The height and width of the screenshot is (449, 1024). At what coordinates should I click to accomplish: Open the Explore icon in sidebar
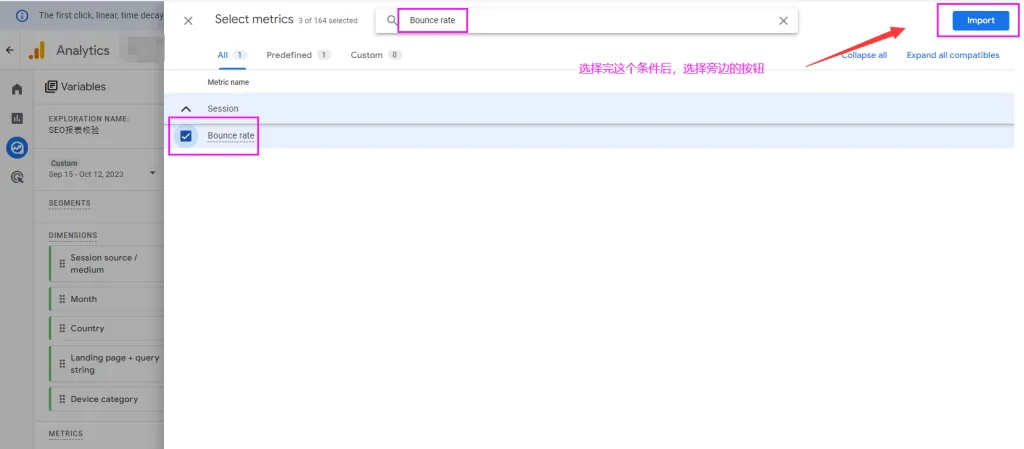(17, 148)
